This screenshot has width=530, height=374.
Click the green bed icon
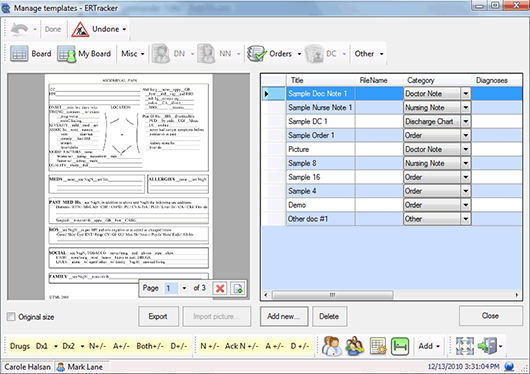tap(400, 346)
